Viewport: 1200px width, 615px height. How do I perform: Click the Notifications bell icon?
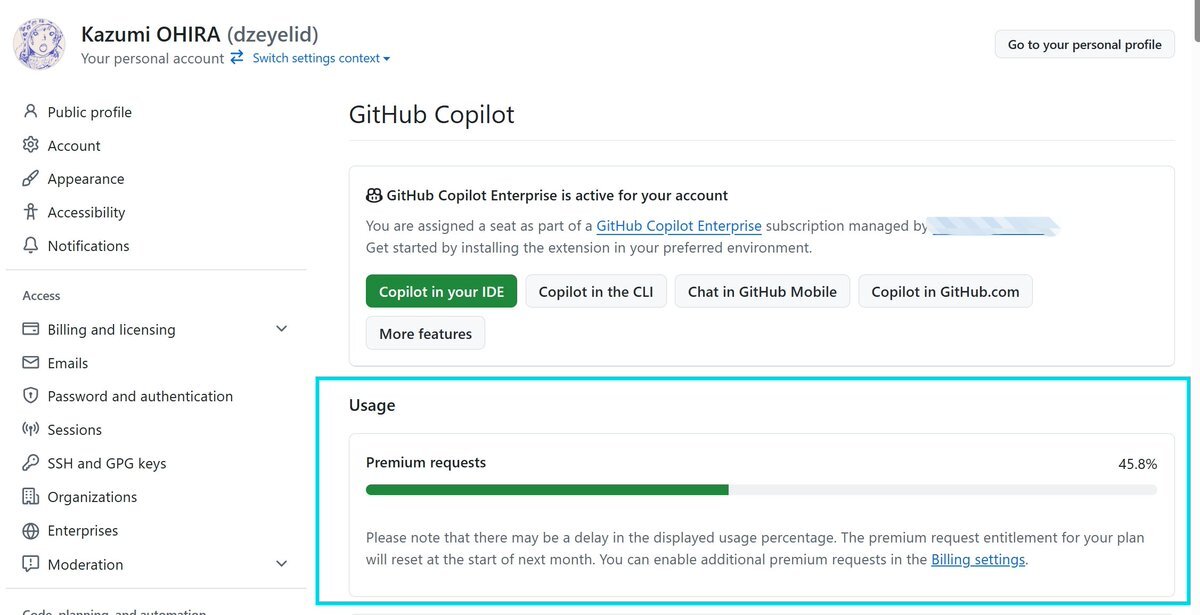(x=30, y=246)
